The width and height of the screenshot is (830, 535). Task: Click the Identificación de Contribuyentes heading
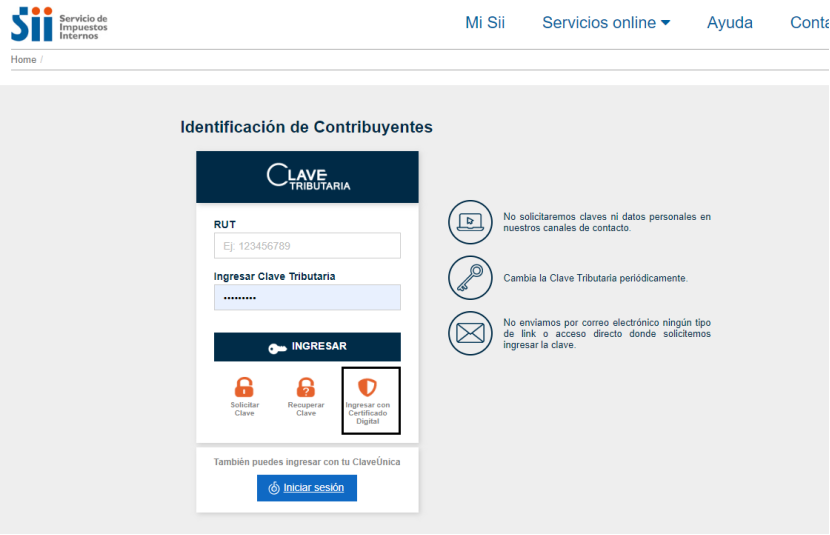(x=306, y=127)
